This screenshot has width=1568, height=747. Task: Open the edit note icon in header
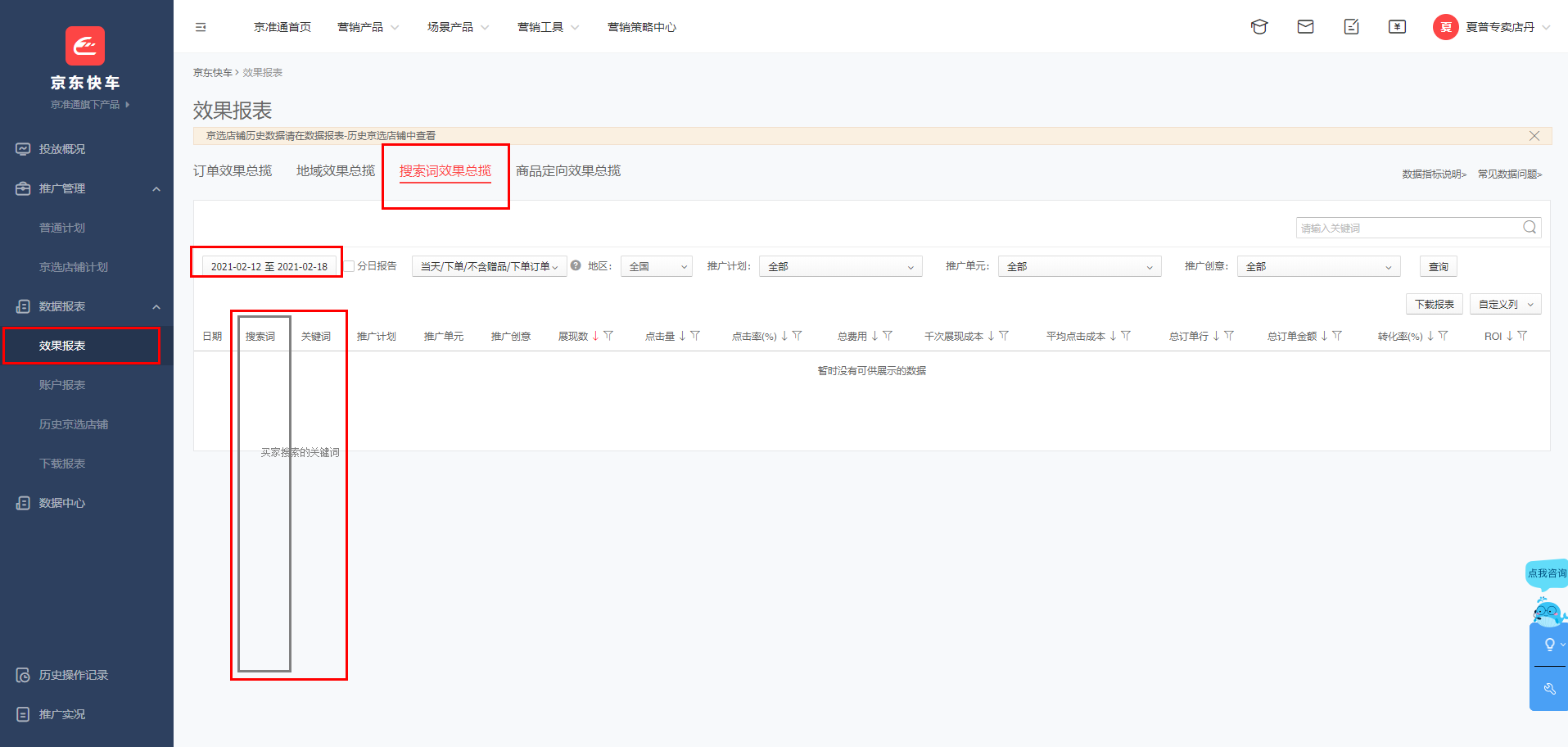pos(1351,27)
